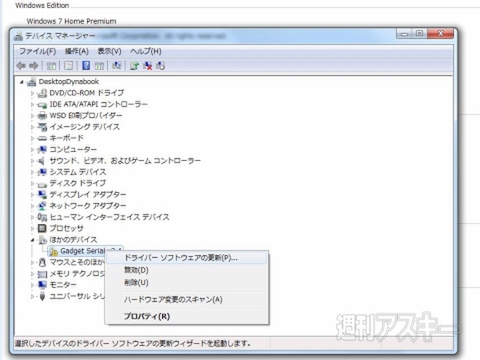Screen dimensions: 480x360
Task: Click the monitor (モニター) device icon
Action: coord(42,285)
